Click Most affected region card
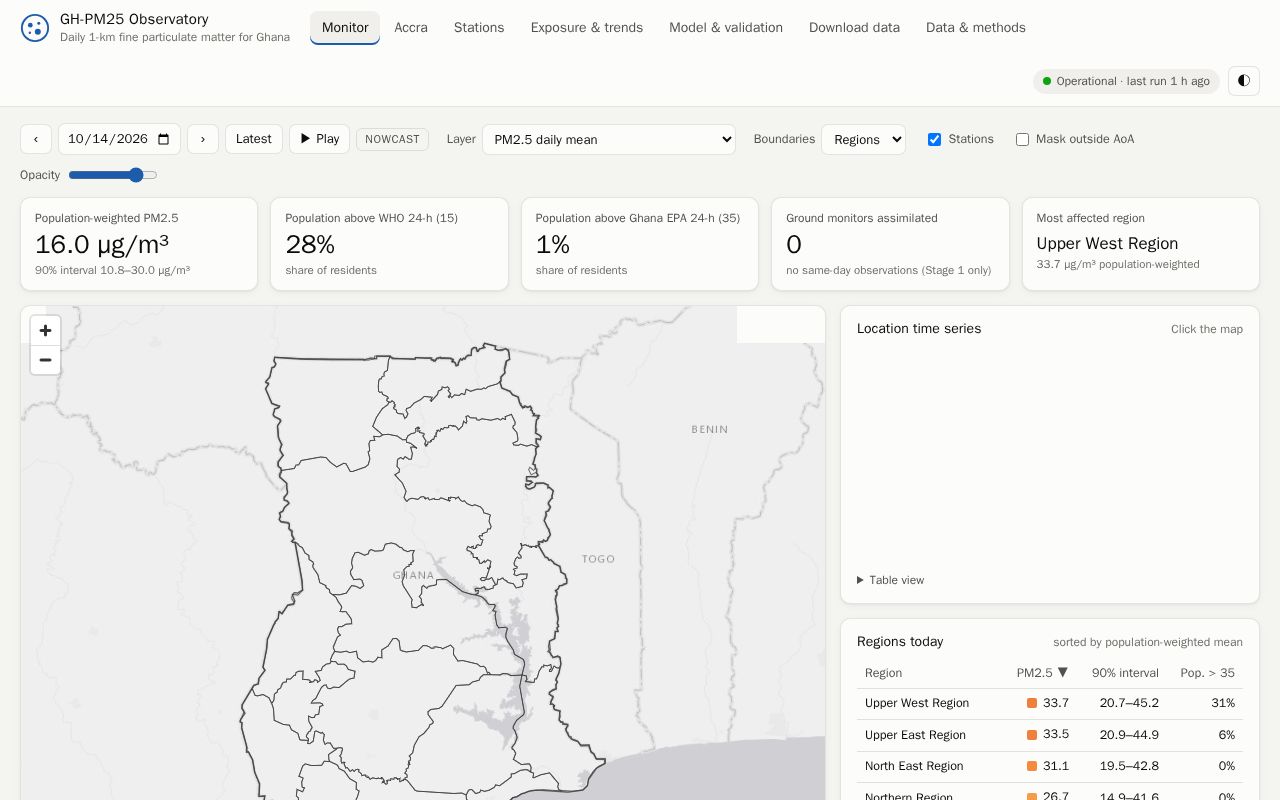 (1141, 244)
